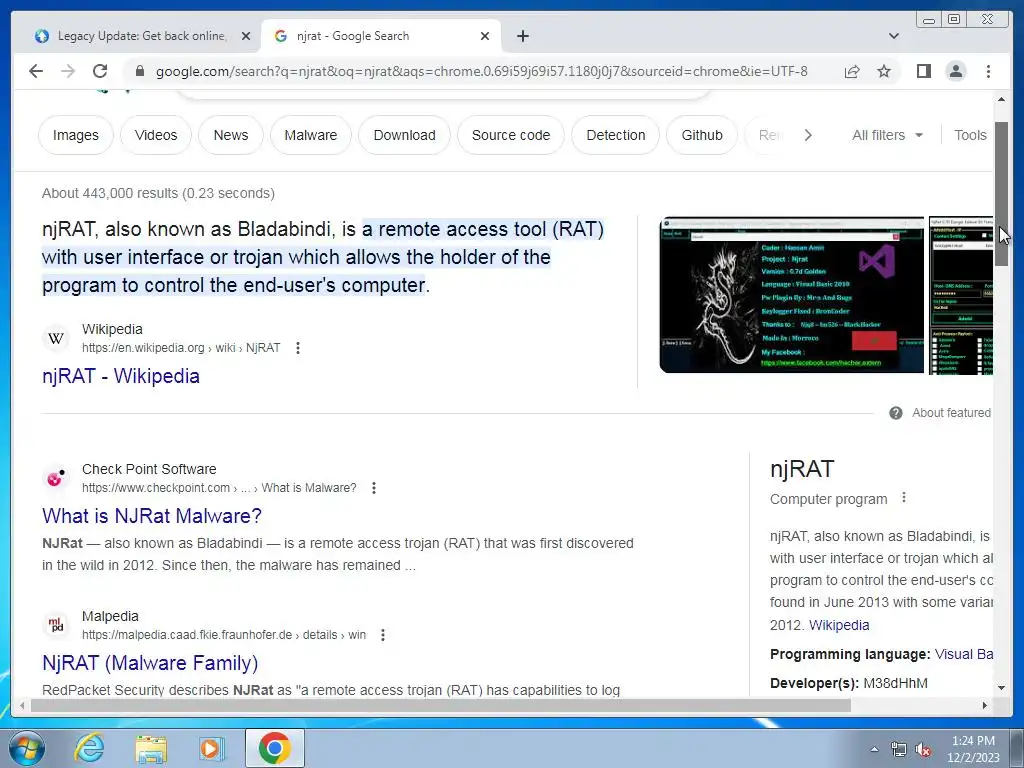Bookmark this page with the star icon
1024x768 pixels.
tap(884, 71)
